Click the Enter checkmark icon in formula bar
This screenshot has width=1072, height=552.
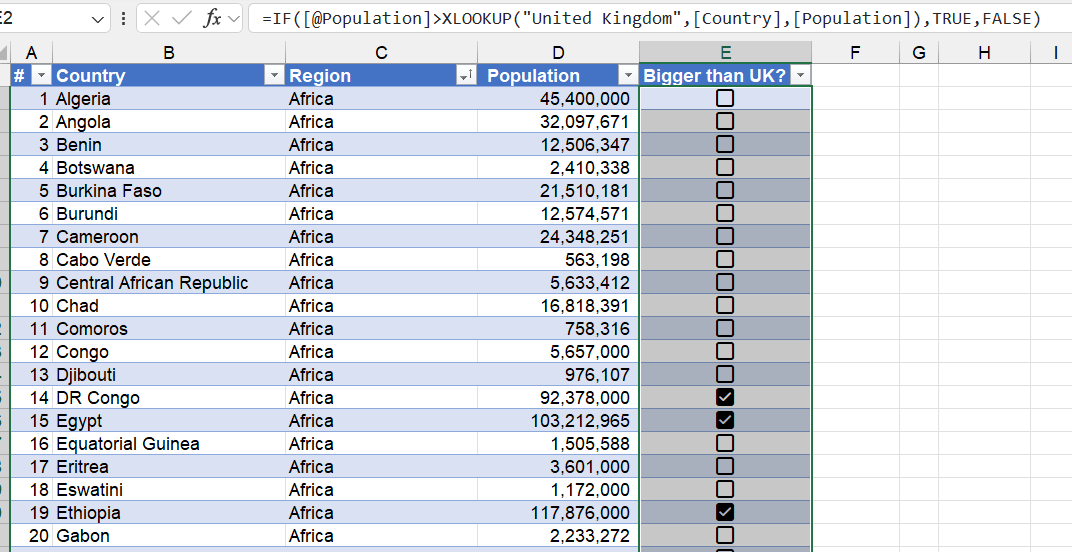tap(181, 19)
